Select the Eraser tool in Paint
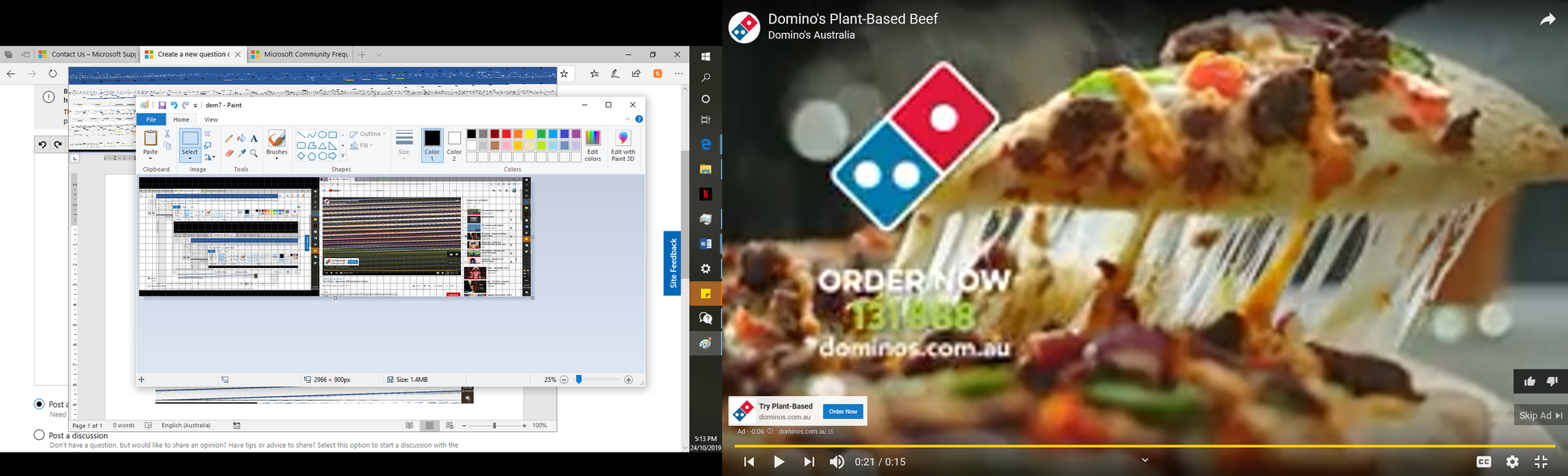1568x476 pixels. pos(229,153)
